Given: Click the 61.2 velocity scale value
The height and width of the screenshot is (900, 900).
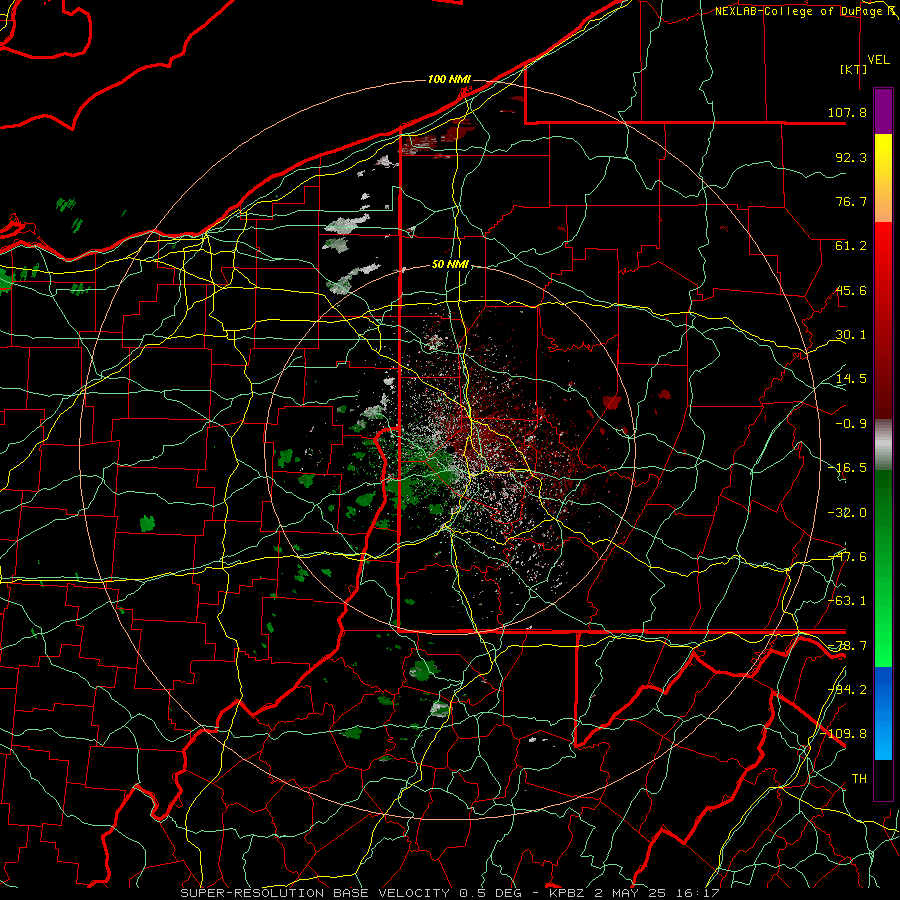Looking at the screenshot, I should coord(851,246).
